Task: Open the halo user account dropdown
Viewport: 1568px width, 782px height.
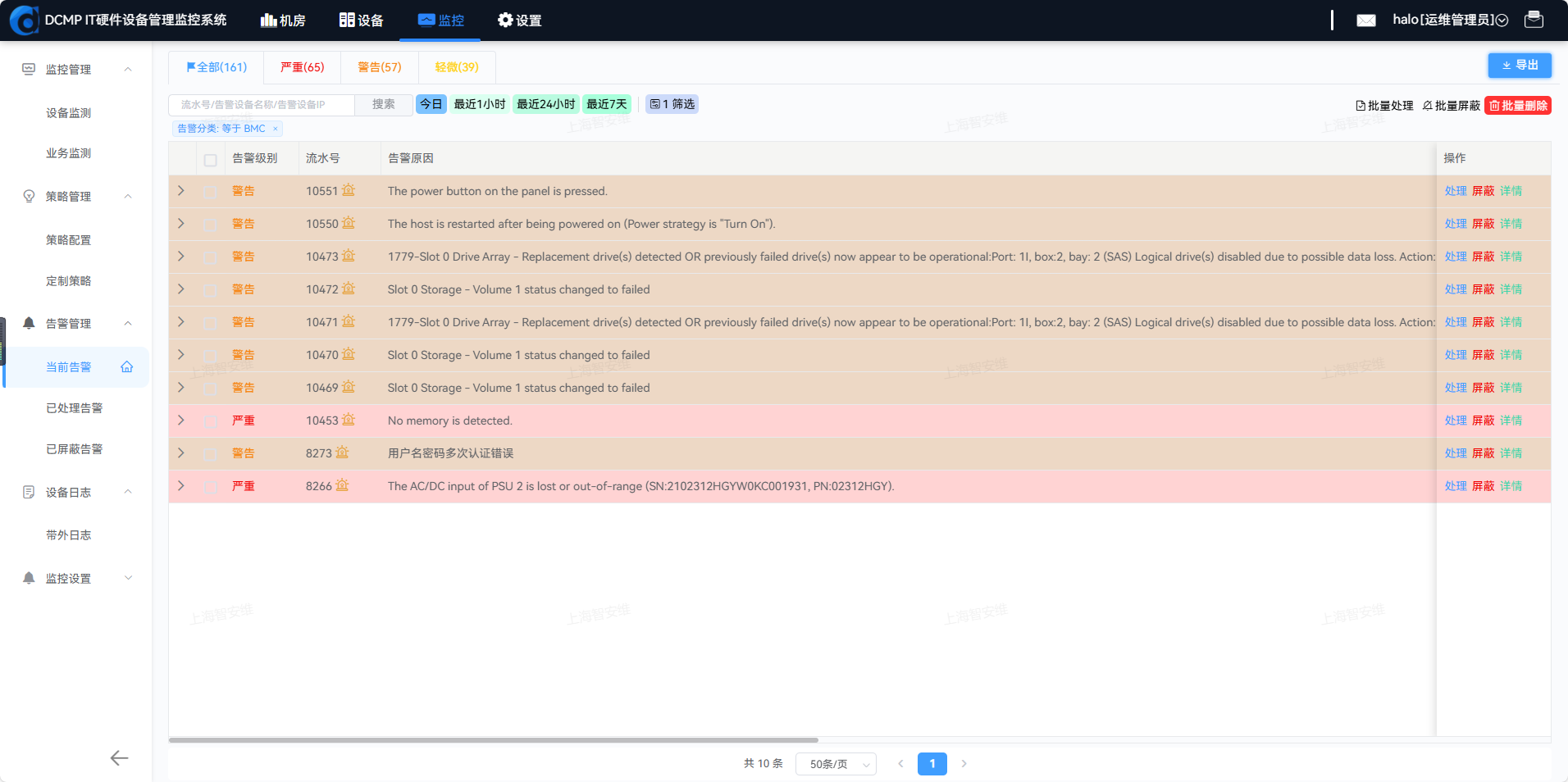Action: click(x=1450, y=20)
